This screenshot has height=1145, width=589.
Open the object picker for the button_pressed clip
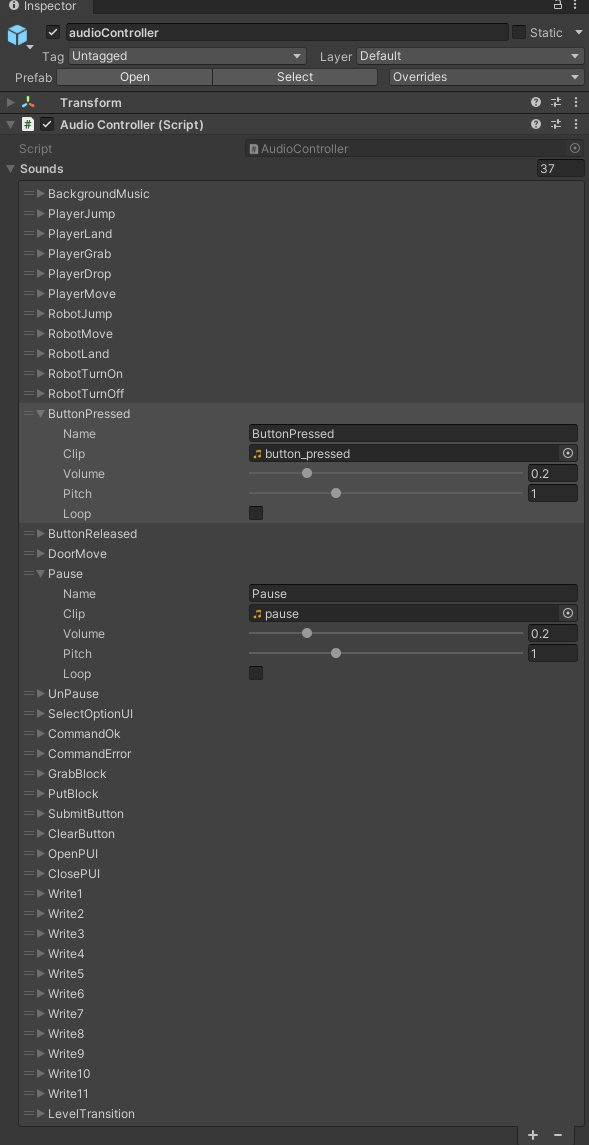click(567, 453)
